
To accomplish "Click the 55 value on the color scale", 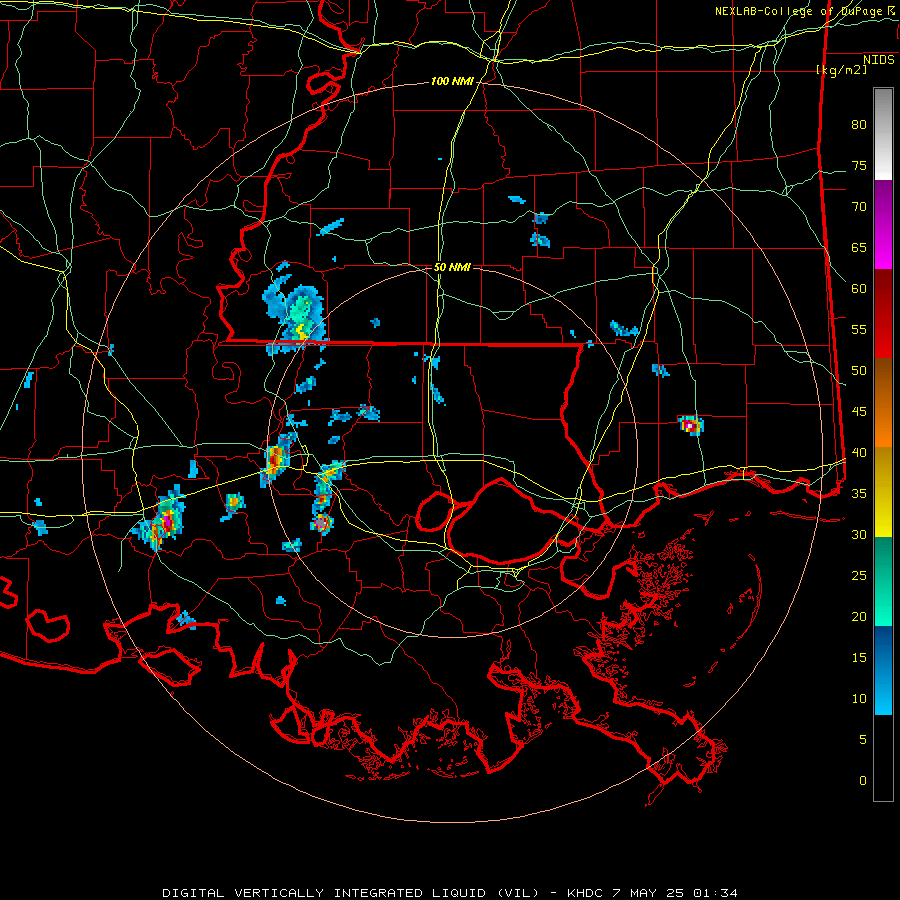I will point(859,329).
